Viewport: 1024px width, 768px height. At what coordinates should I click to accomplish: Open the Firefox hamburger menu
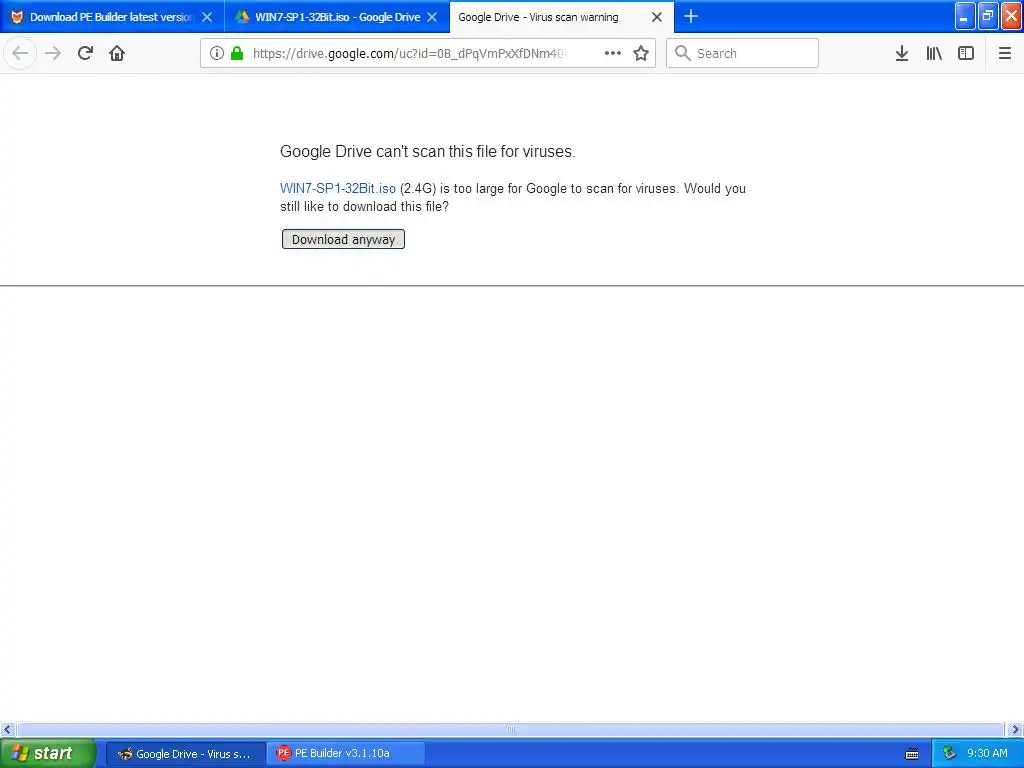click(1004, 53)
